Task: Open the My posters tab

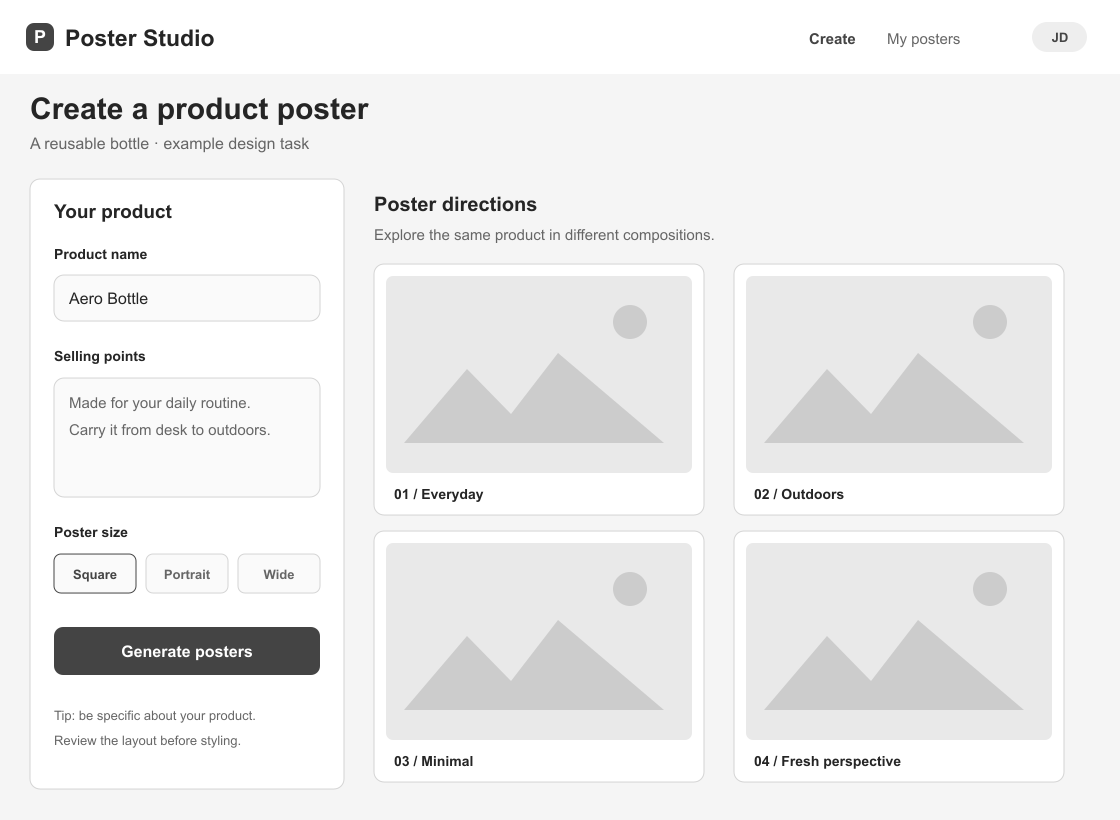Action: (x=923, y=39)
